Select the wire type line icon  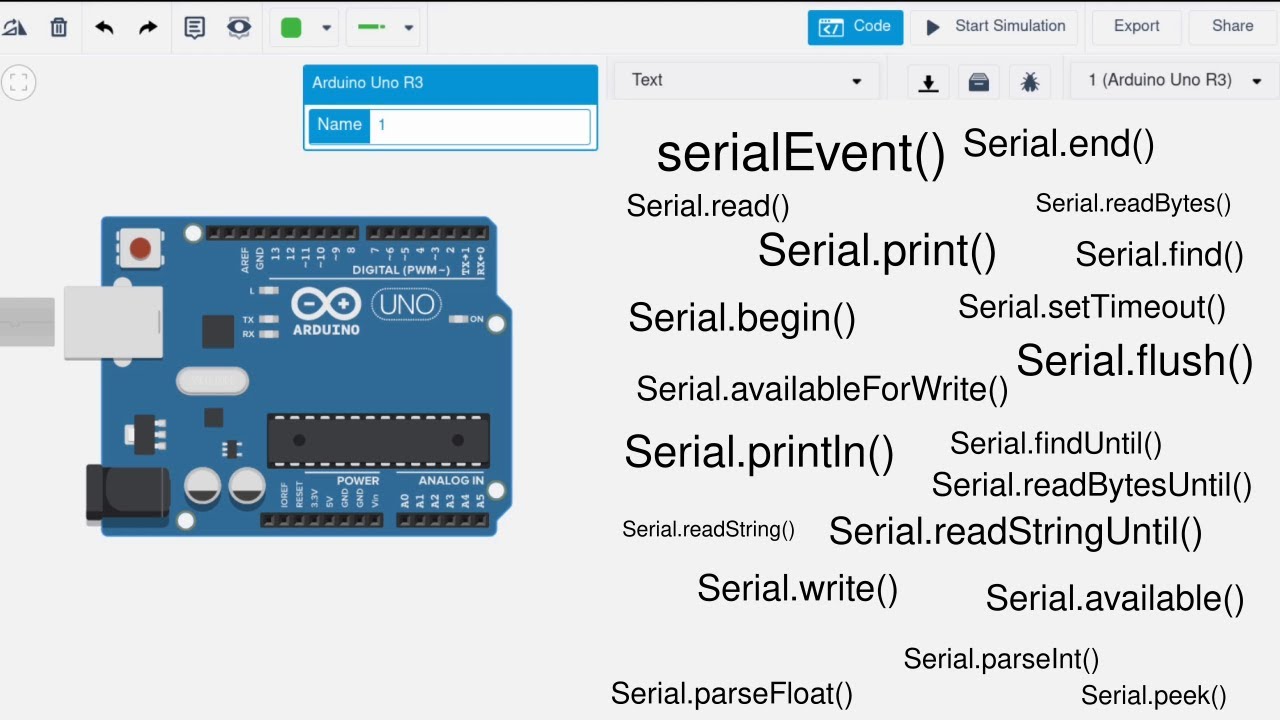point(372,28)
